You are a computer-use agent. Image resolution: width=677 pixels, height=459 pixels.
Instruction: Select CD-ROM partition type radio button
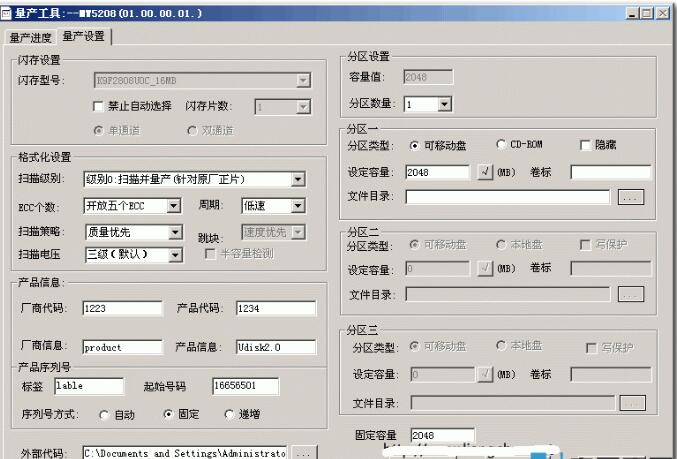point(500,146)
